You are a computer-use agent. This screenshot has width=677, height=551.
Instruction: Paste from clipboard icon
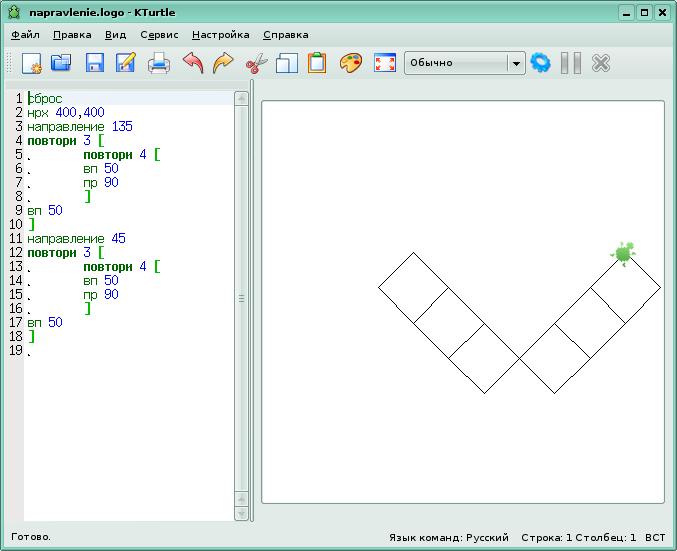[x=317, y=63]
